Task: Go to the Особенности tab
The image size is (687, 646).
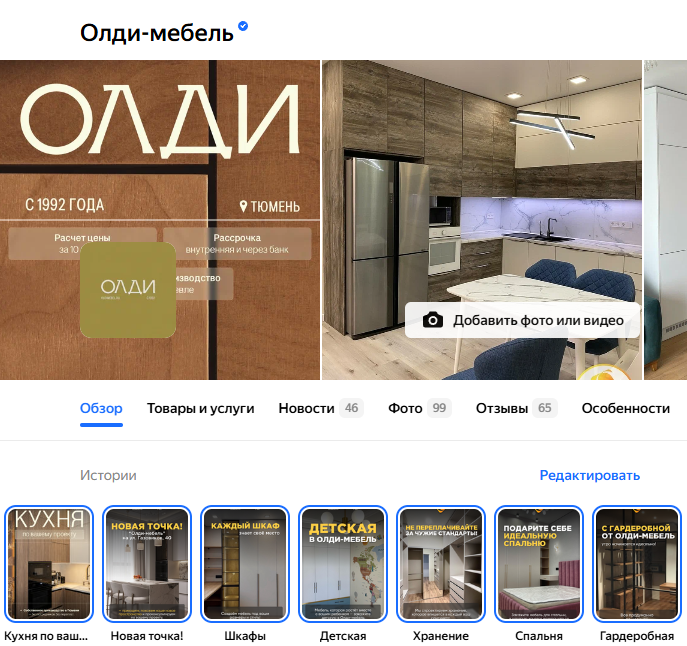Action: tap(626, 408)
